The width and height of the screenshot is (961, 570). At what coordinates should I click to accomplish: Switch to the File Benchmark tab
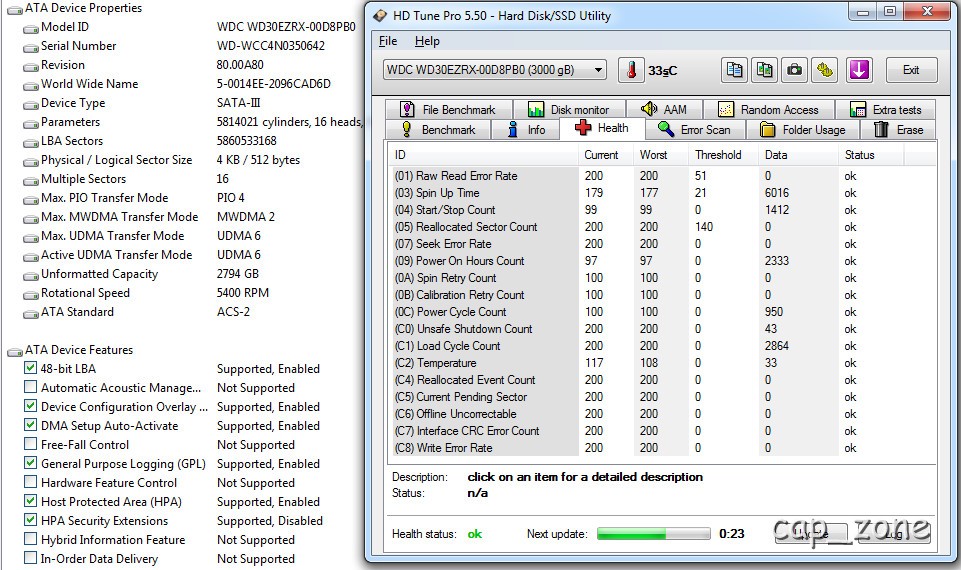point(449,110)
